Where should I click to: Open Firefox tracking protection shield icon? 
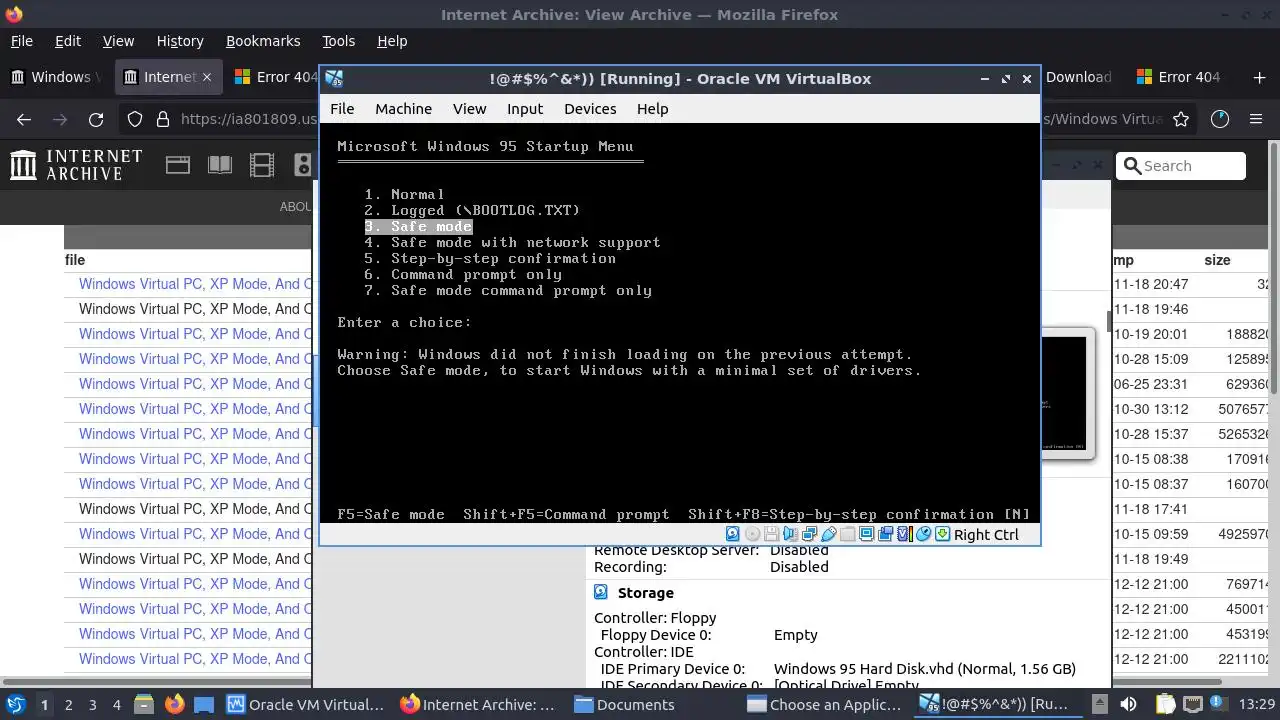[135, 119]
